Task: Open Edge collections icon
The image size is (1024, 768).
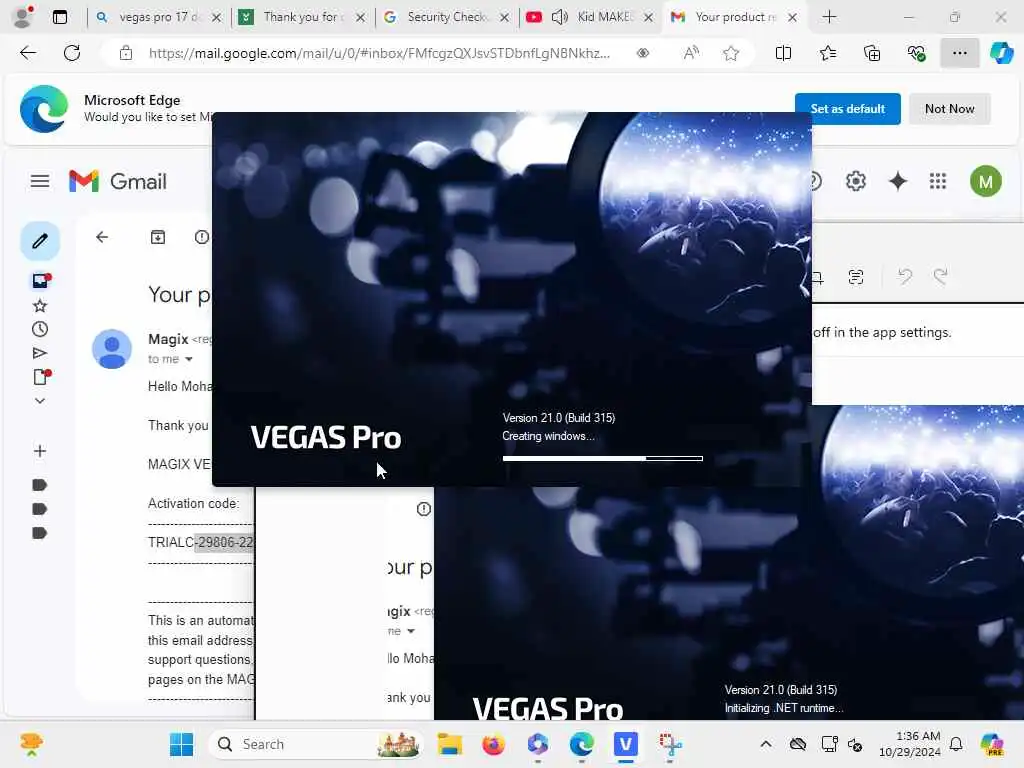Action: 872,53
